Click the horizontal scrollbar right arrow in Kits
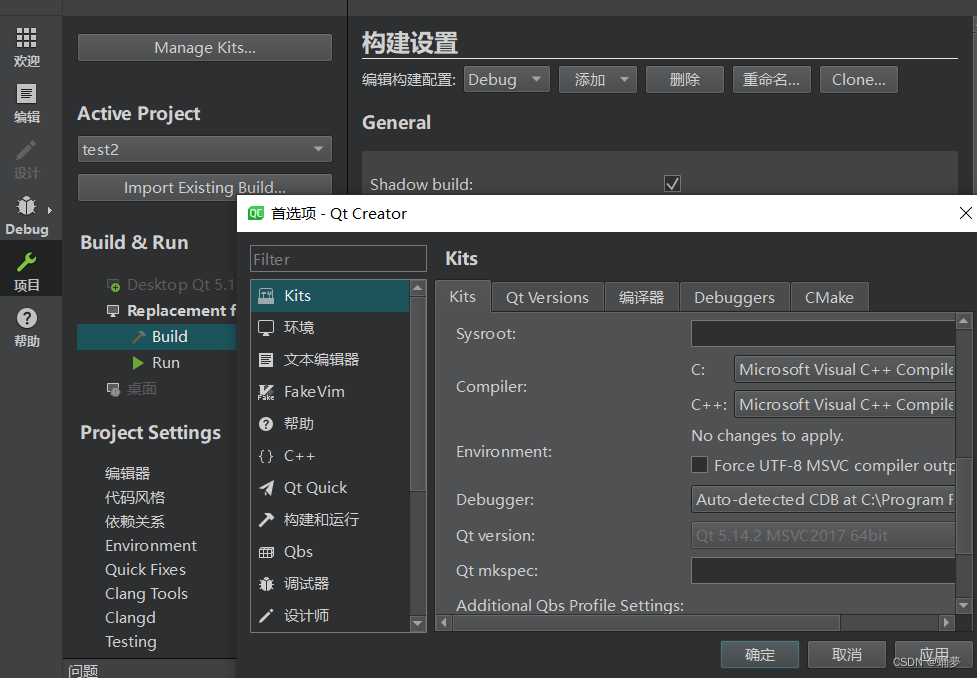Screen dimensions: 977x678 point(946,622)
